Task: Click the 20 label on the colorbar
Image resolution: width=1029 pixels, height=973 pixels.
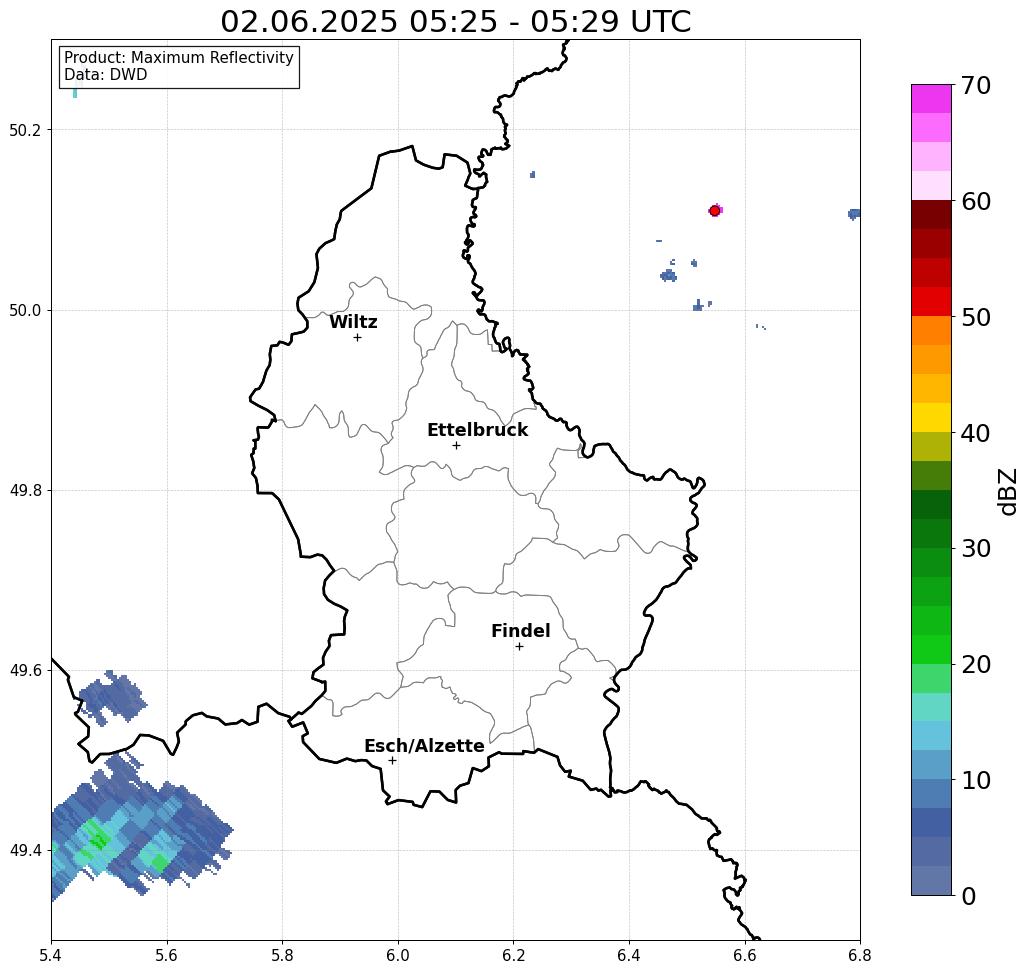Action: point(975,664)
